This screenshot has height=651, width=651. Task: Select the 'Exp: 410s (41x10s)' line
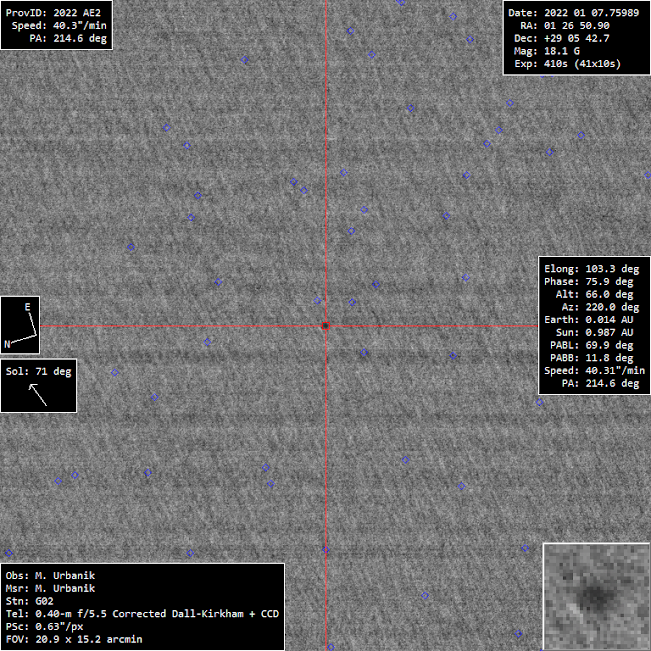(x=568, y=64)
